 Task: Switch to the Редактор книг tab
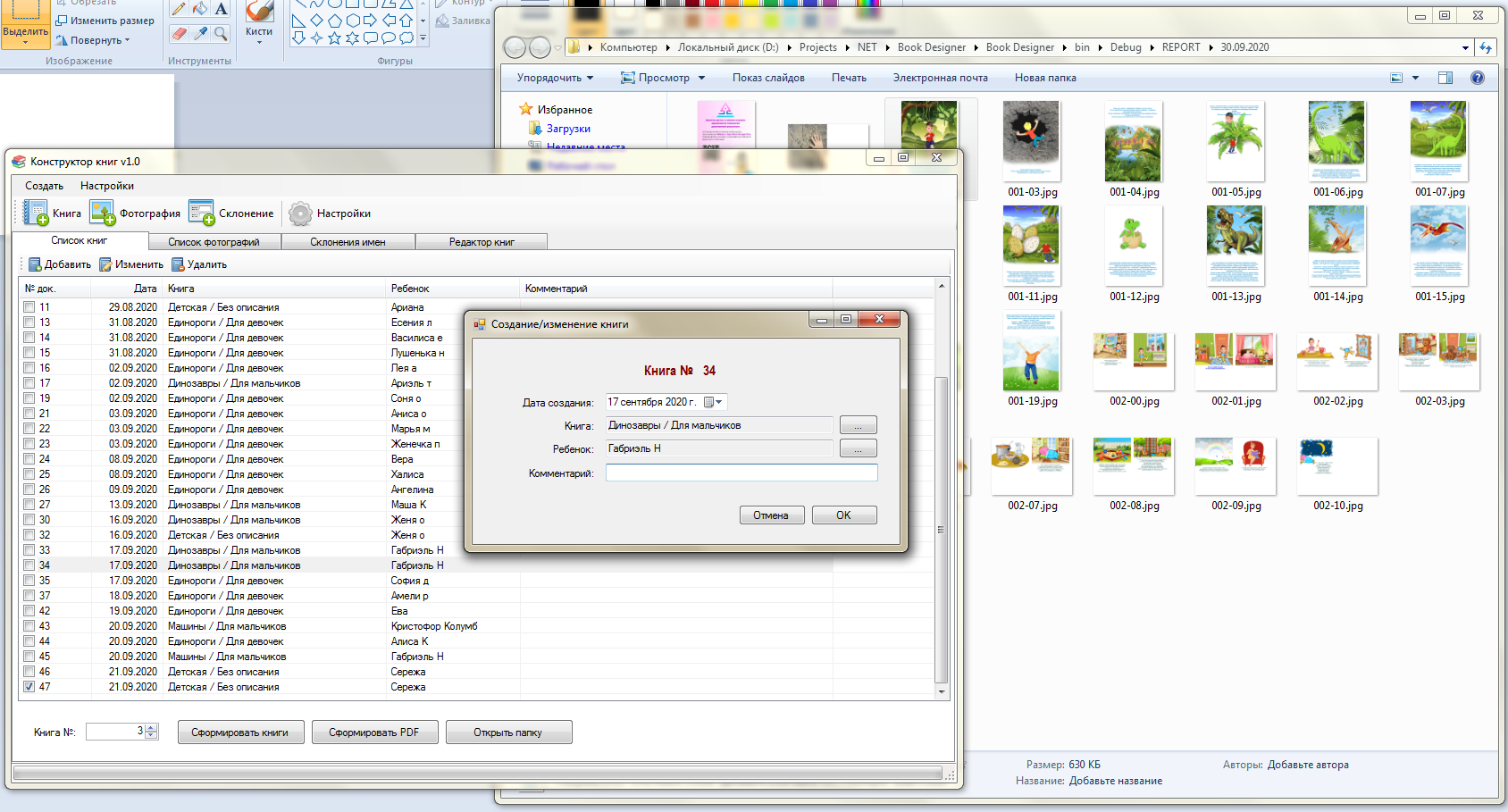coord(482,242)
